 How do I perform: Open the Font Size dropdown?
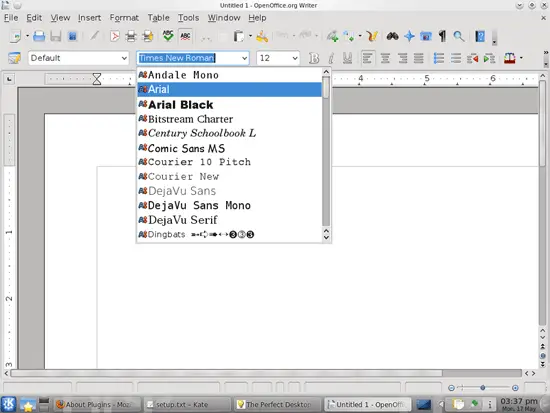click(x=295, y=58)
